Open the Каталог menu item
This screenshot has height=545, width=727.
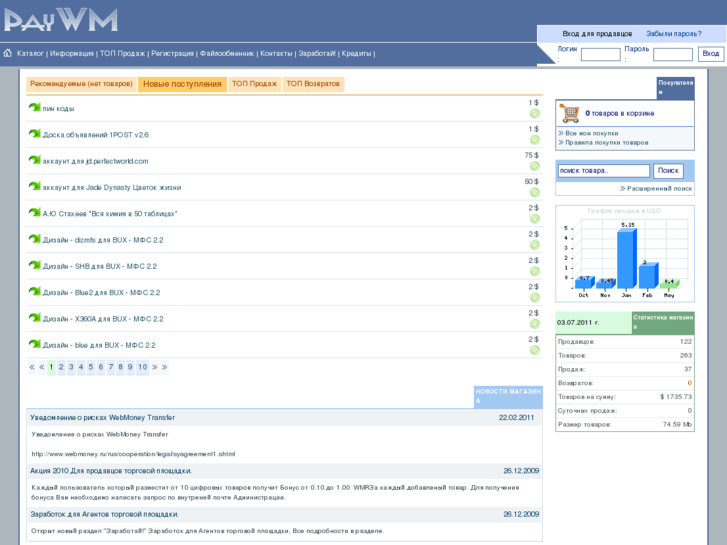click(x=30, y=53)
